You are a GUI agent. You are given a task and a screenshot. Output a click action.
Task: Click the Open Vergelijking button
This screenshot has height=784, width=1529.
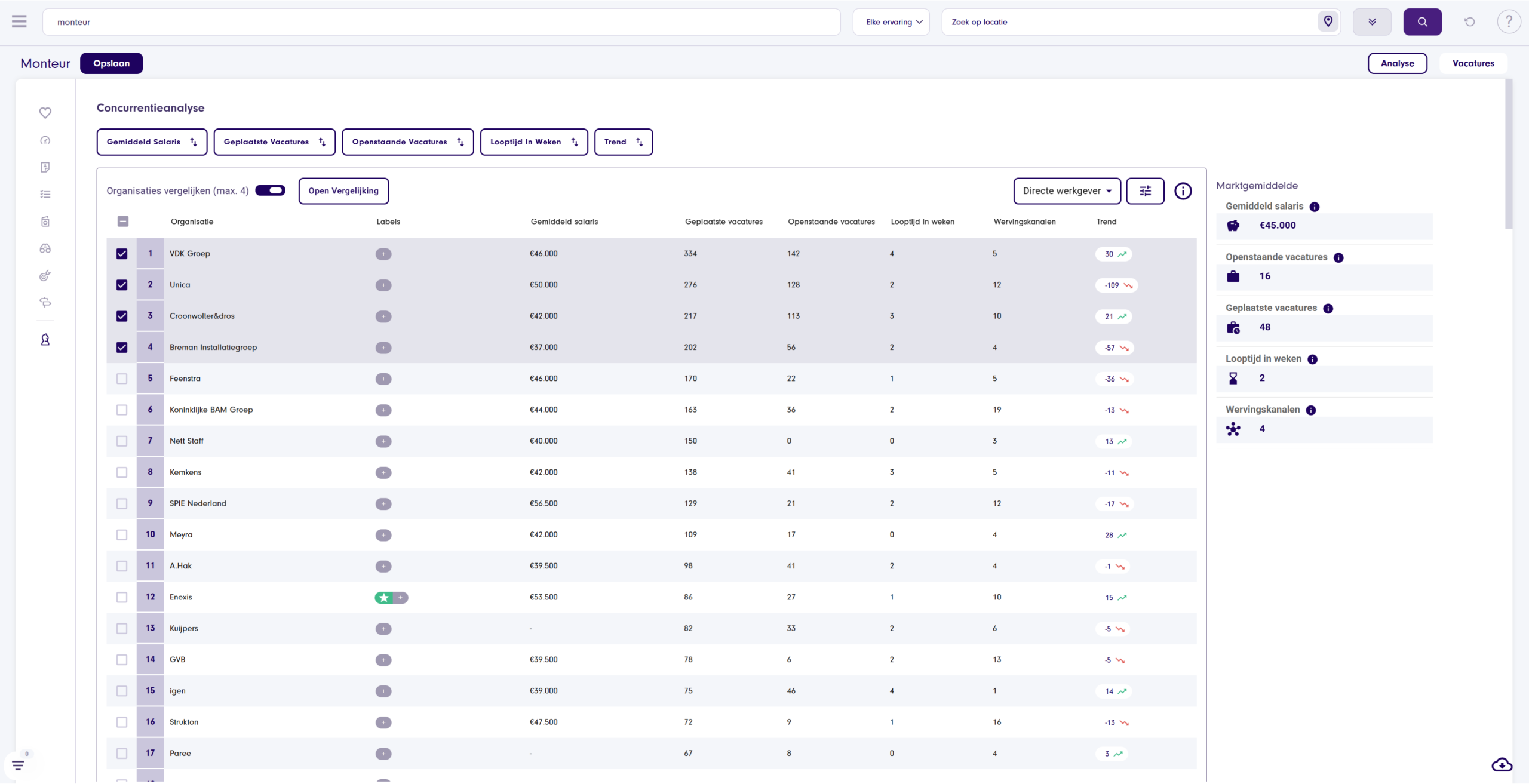(343, 191)
